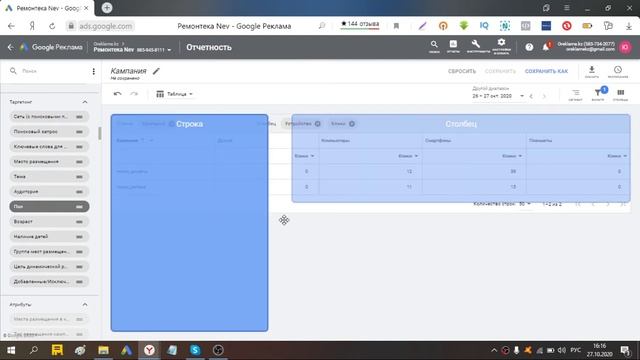Screen dimensions: 640x360
Task: Select the Поисковый запрос sidebar item
Action: pos(49,132)
